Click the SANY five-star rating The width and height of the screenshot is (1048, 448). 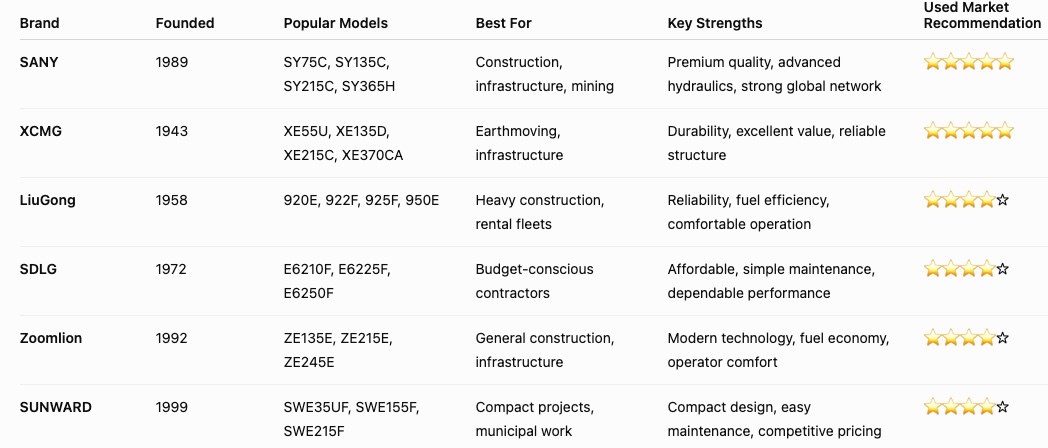pyautogui.click(x=968, y=62)
